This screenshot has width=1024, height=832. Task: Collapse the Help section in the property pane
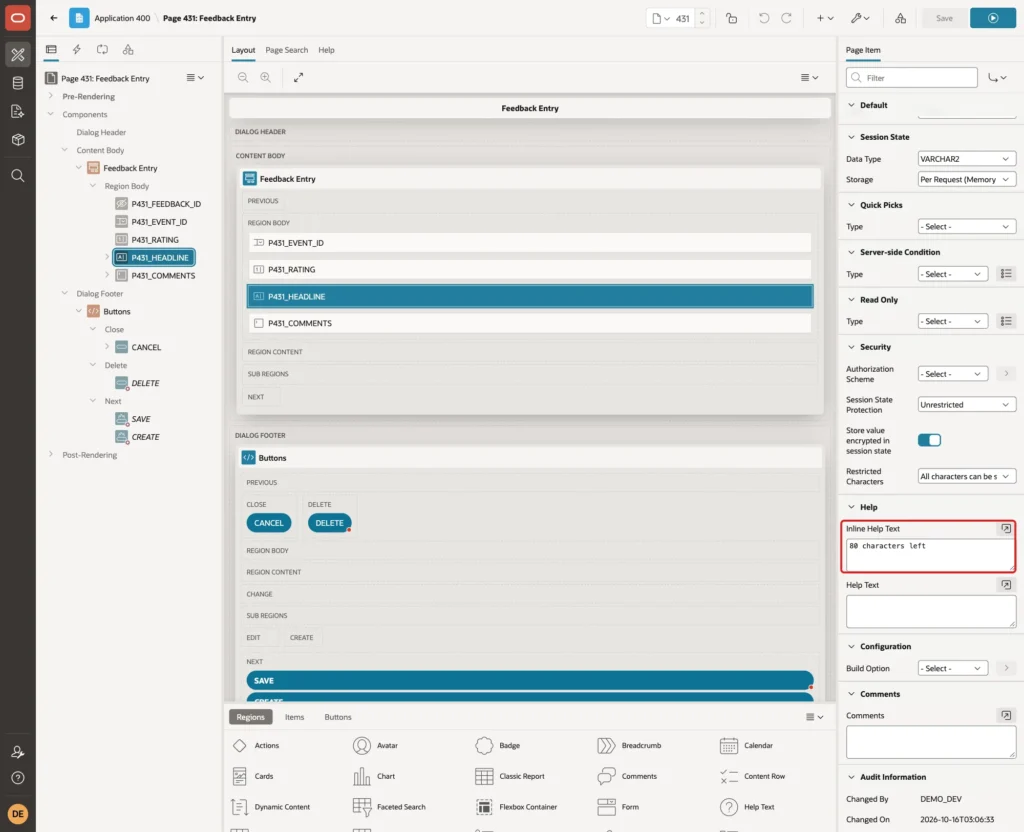pyautogui.click(x=851, y=507)
